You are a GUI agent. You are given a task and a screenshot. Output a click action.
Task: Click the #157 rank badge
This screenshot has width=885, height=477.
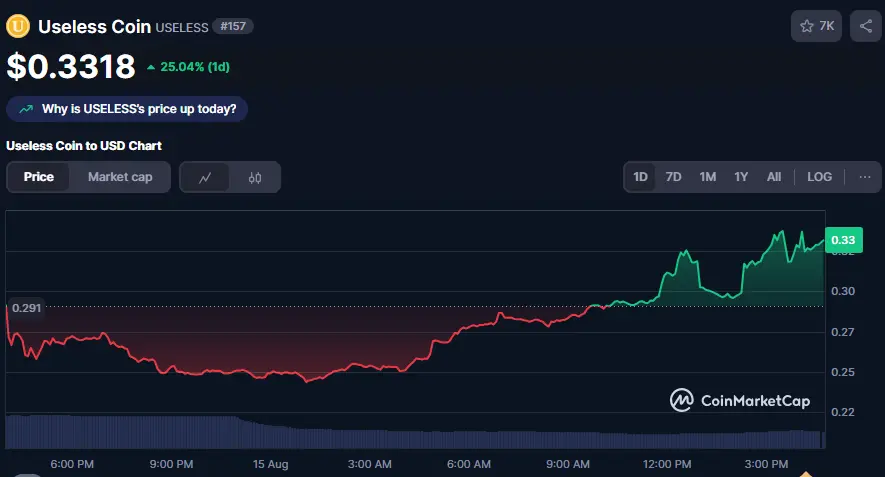click(x=233, y=27)
